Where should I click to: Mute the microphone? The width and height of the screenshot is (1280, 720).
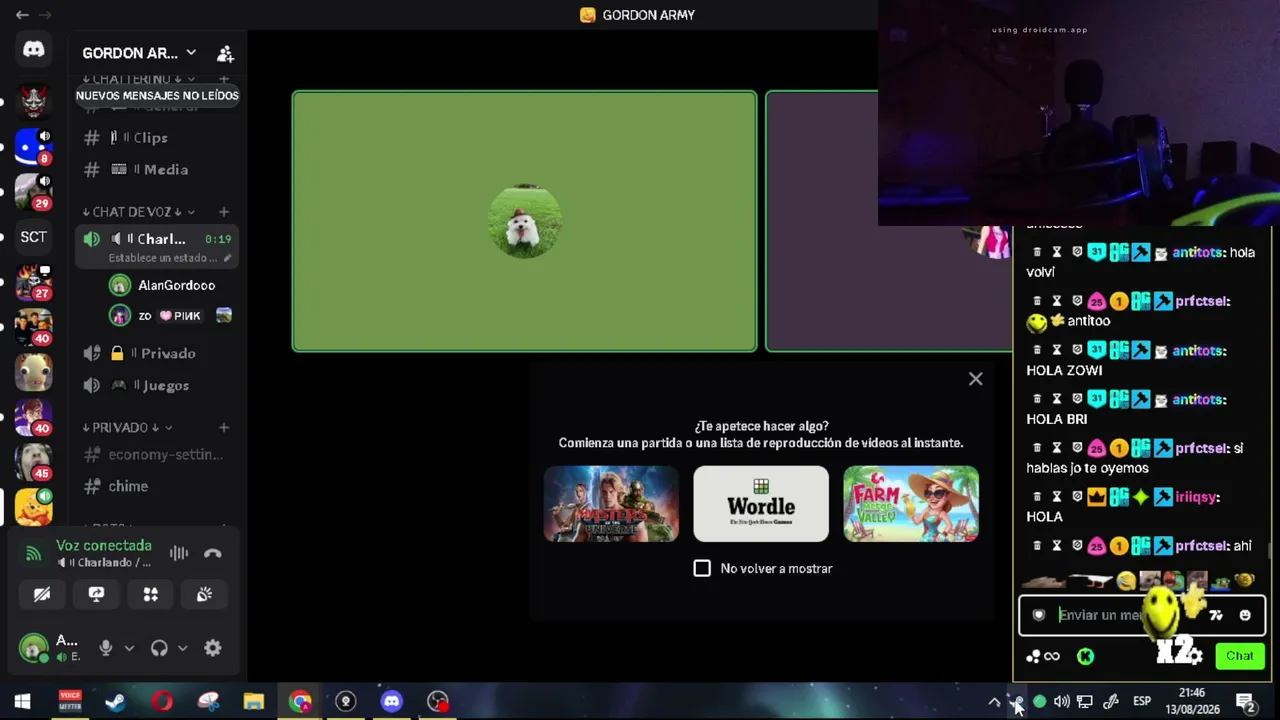[105, 648]
